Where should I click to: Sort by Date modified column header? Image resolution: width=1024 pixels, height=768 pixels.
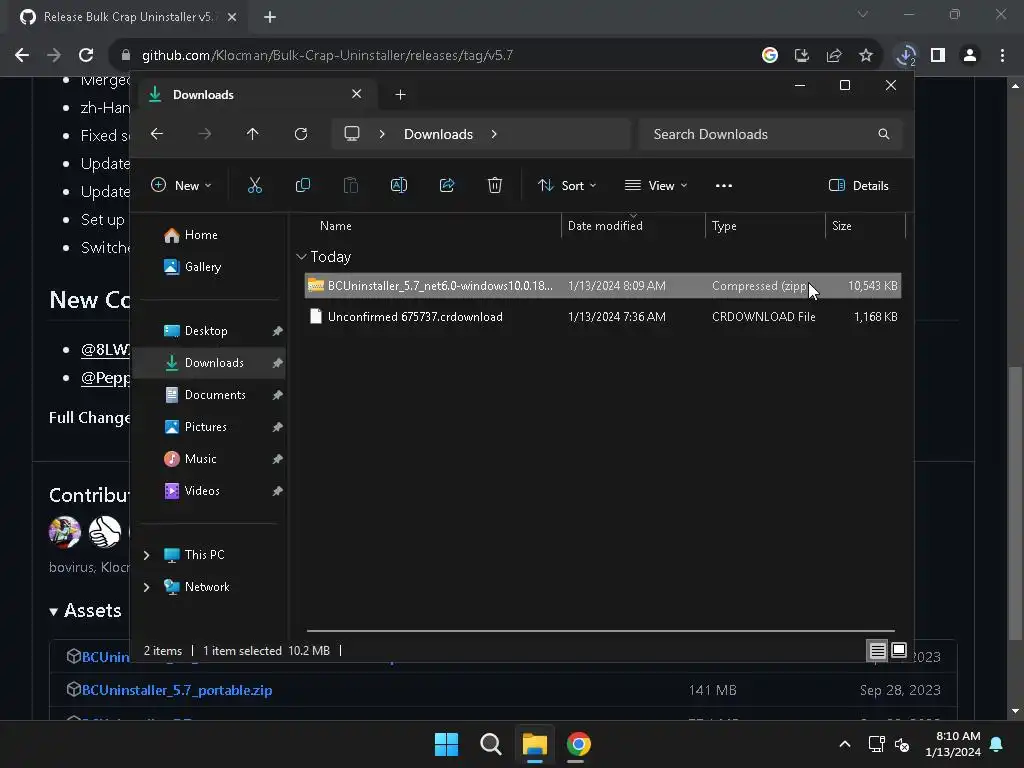tap(633, 226)
